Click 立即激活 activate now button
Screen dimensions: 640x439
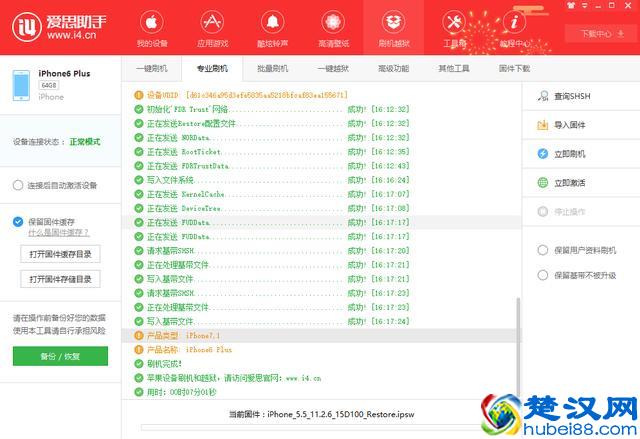(581, 183)
